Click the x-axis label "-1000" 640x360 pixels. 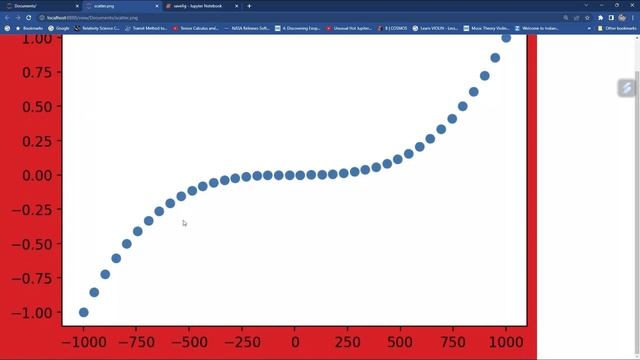(x=84, y=342)
